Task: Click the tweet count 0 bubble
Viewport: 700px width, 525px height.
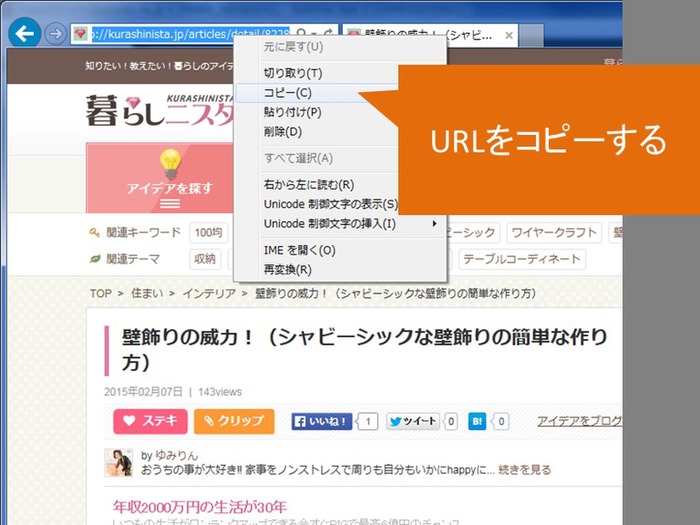Action: pyautogui.click(x=451, y=421)
